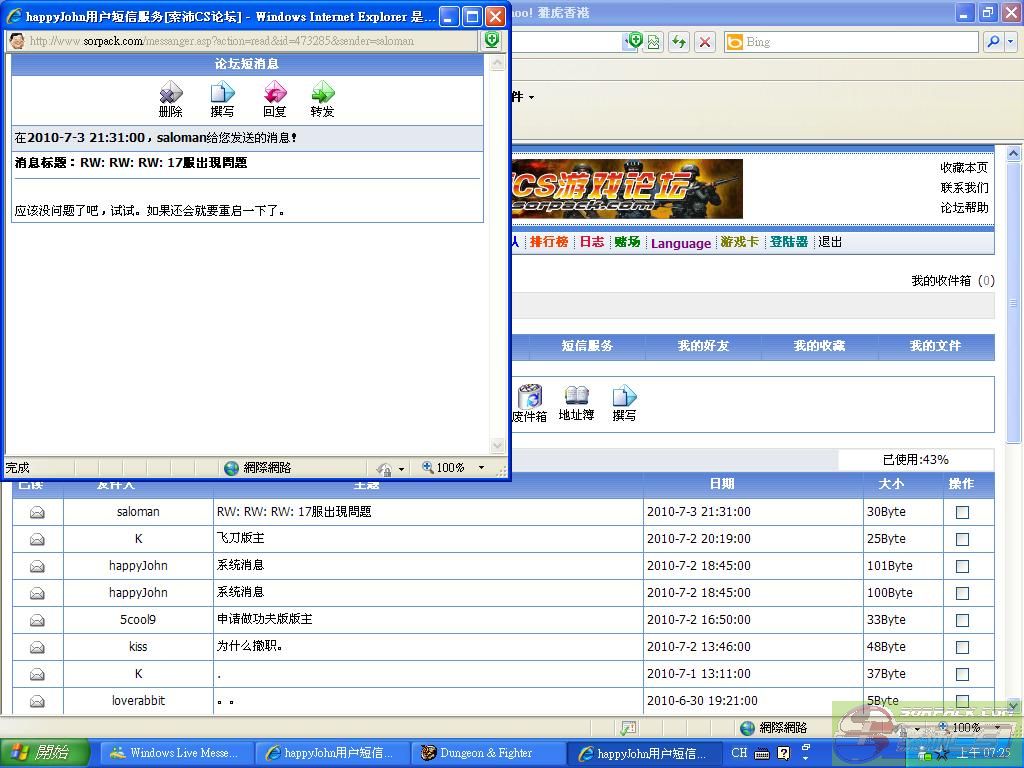This screenshot has width=1024, height=768.
Task: Select checkbox for 5cool9's message
Action: click(x=962, y=620)
